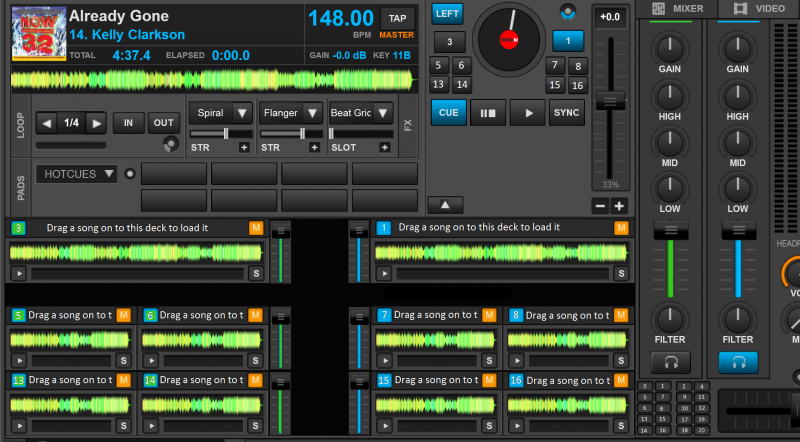
Task: Select deck 20 in the small deck grid
Action: click(702, 430)
